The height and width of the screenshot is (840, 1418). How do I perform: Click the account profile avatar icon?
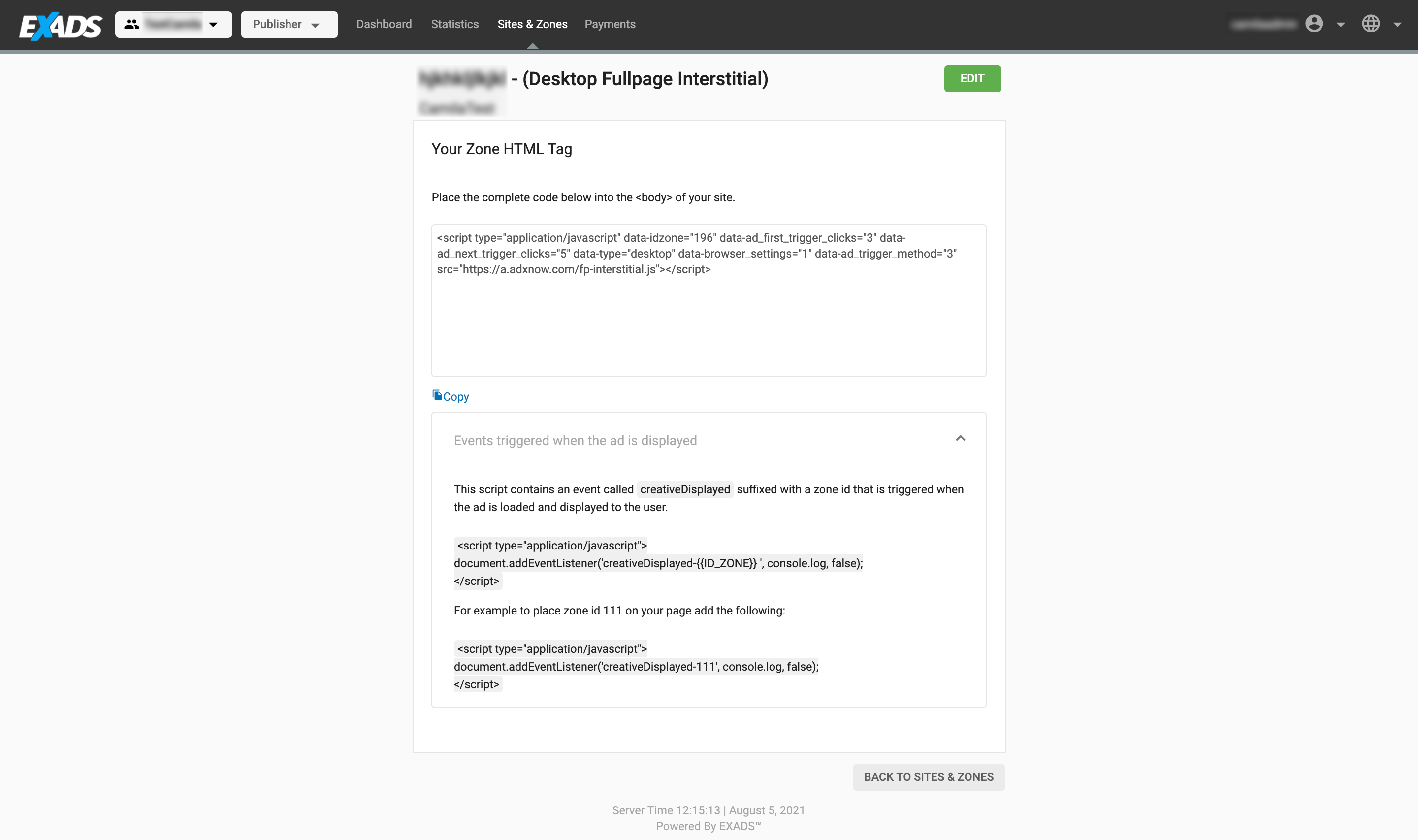tap(1314, 24)
